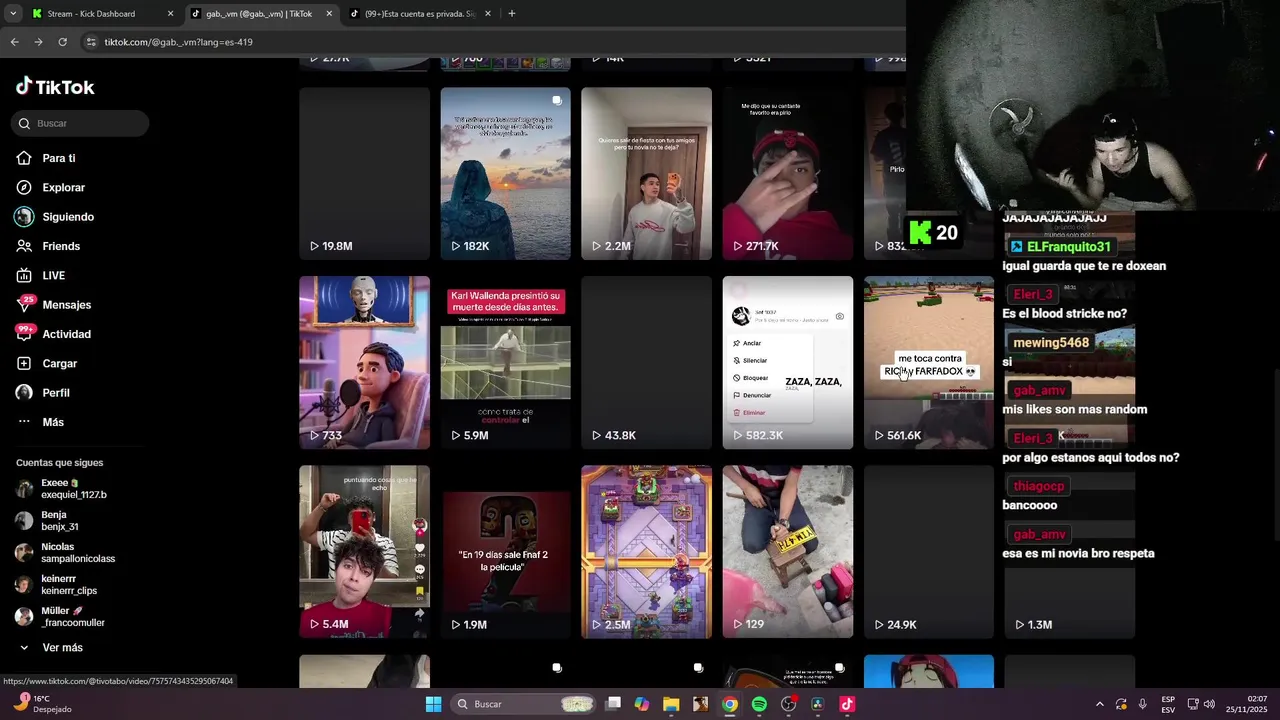Open File Explorer from the taskbar
The image size is (1280, 720).
pos(671,704)
